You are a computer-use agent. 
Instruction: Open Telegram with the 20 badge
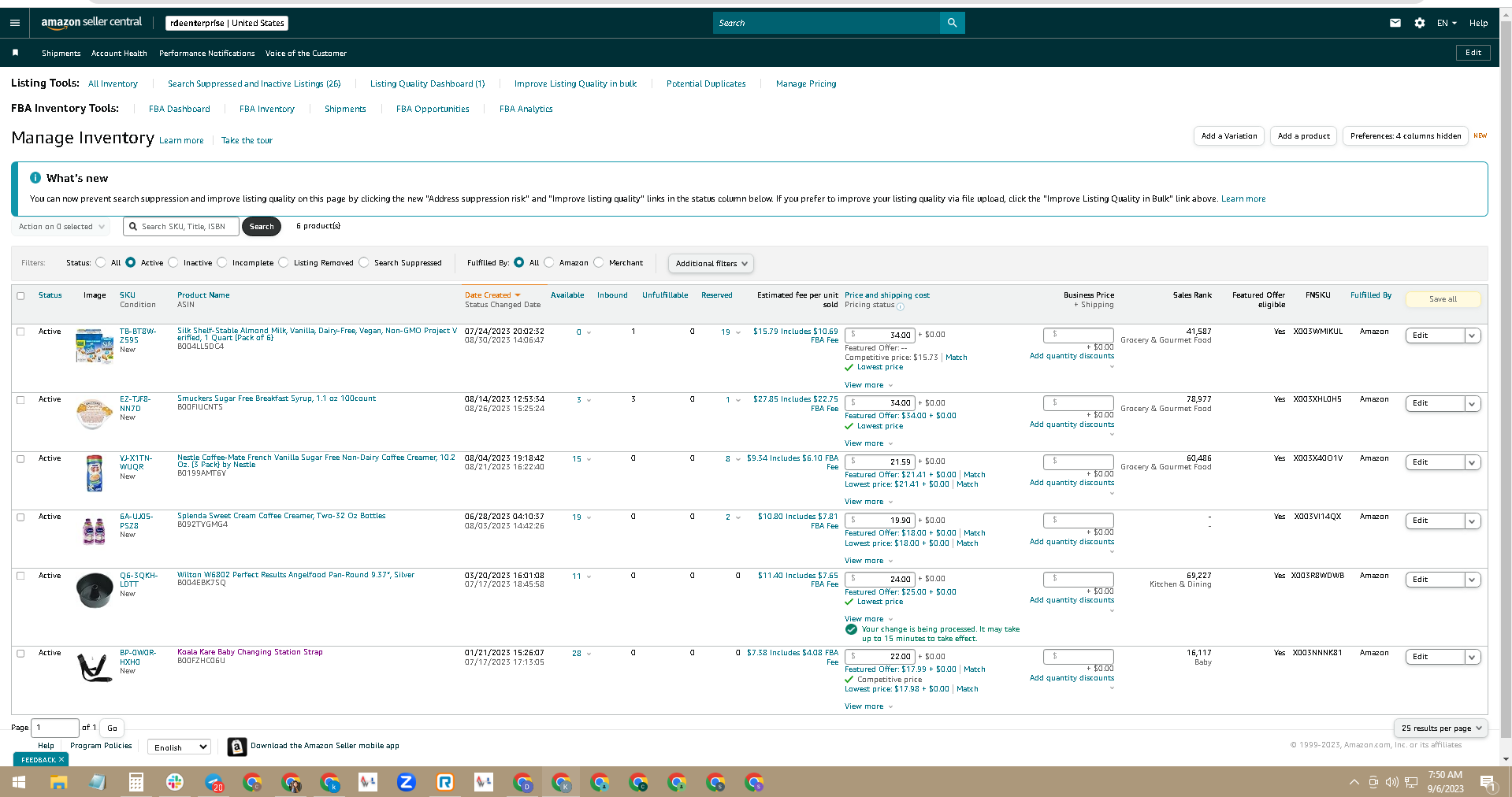click(x=214, y=782)
